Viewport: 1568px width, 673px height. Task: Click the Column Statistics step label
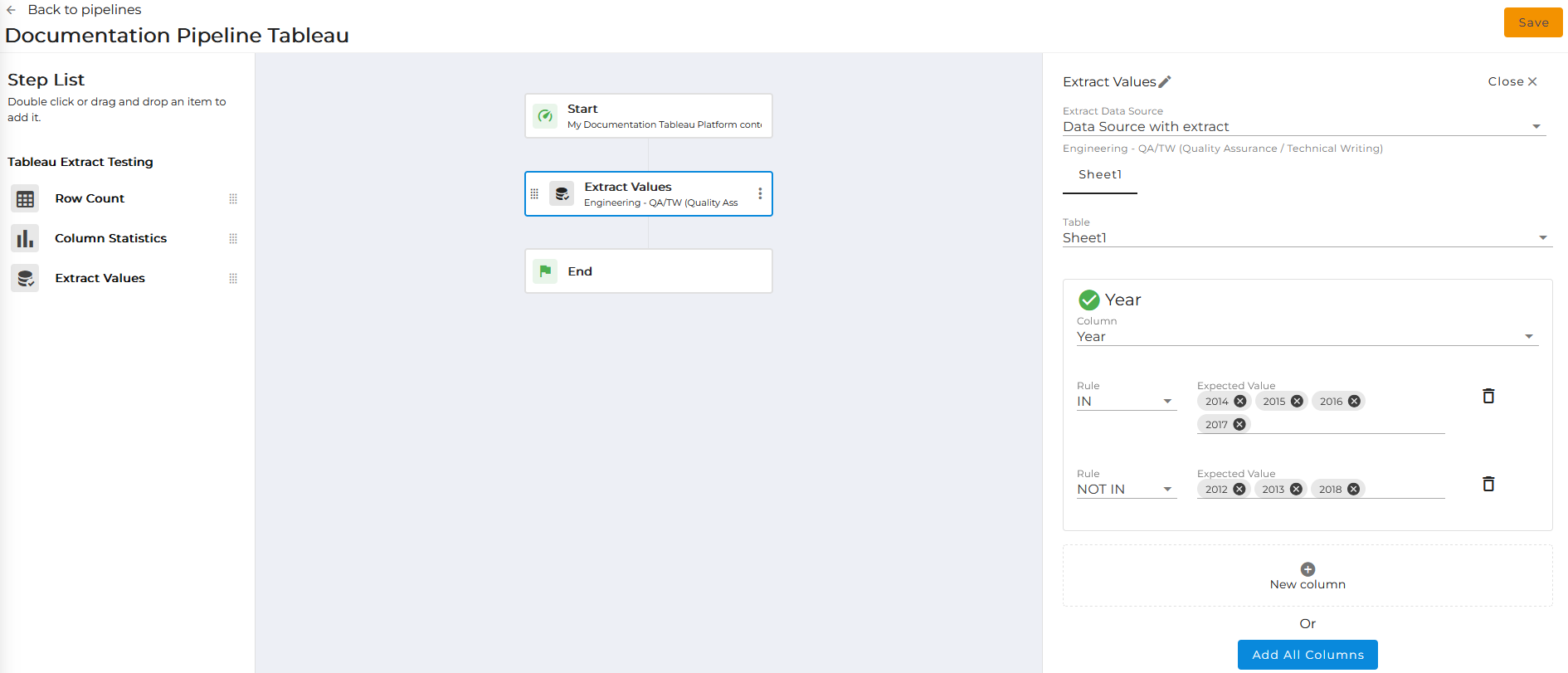(x=111, y=239)
